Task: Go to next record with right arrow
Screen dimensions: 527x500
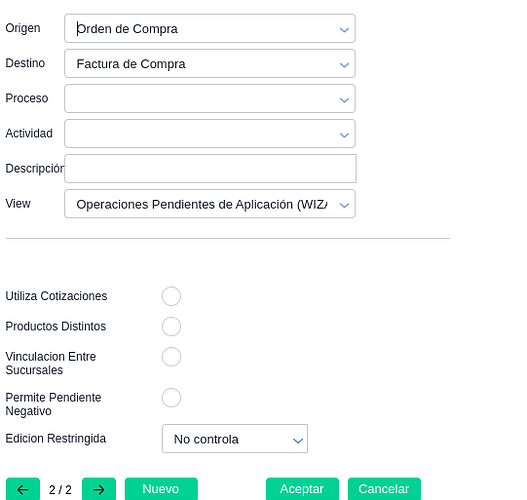Action: 99,489
